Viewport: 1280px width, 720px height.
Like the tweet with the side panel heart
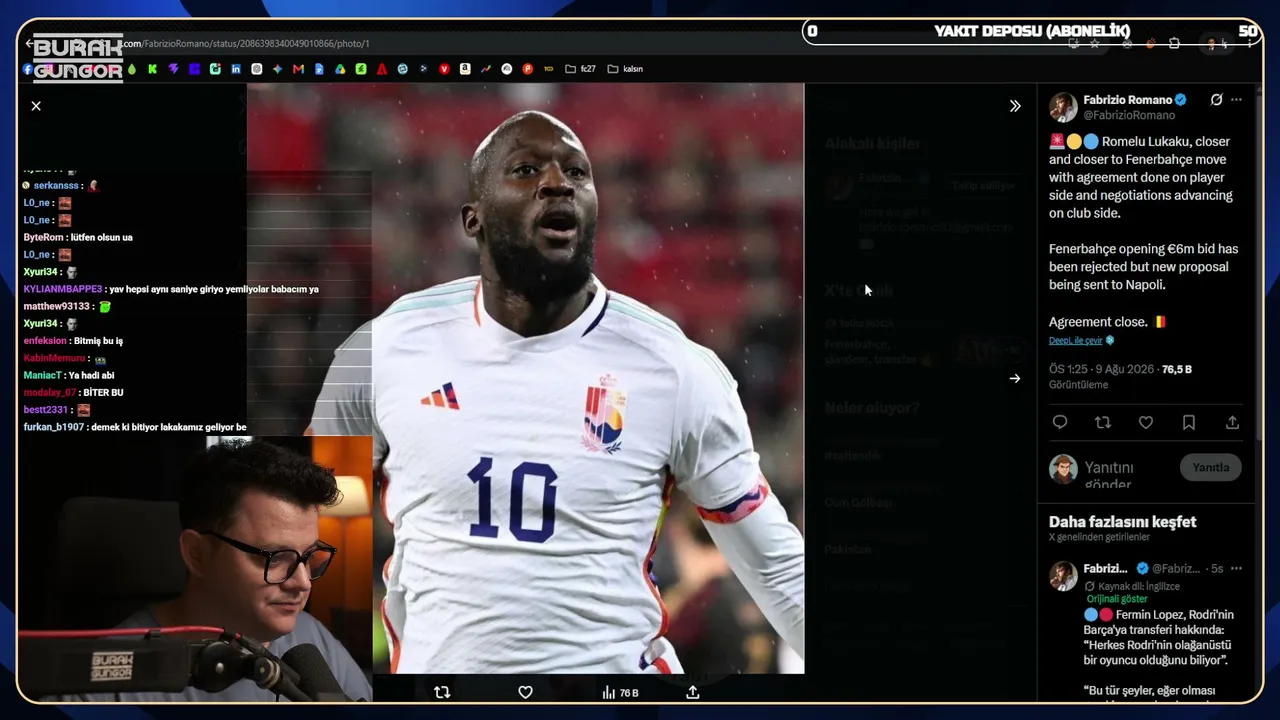coord(1146,423)
